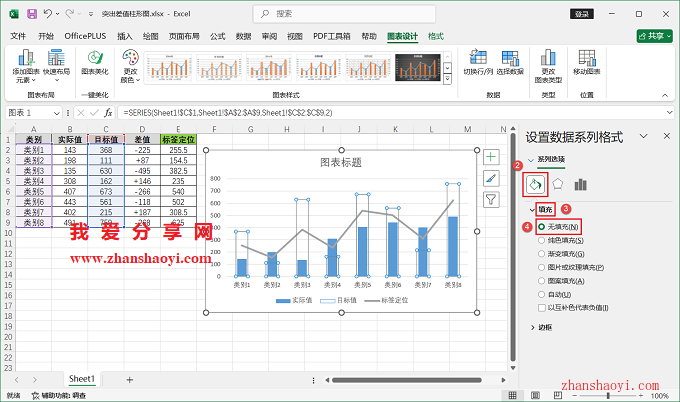Click the chart styles brush button
680x402 pixels.
point(491,178)
